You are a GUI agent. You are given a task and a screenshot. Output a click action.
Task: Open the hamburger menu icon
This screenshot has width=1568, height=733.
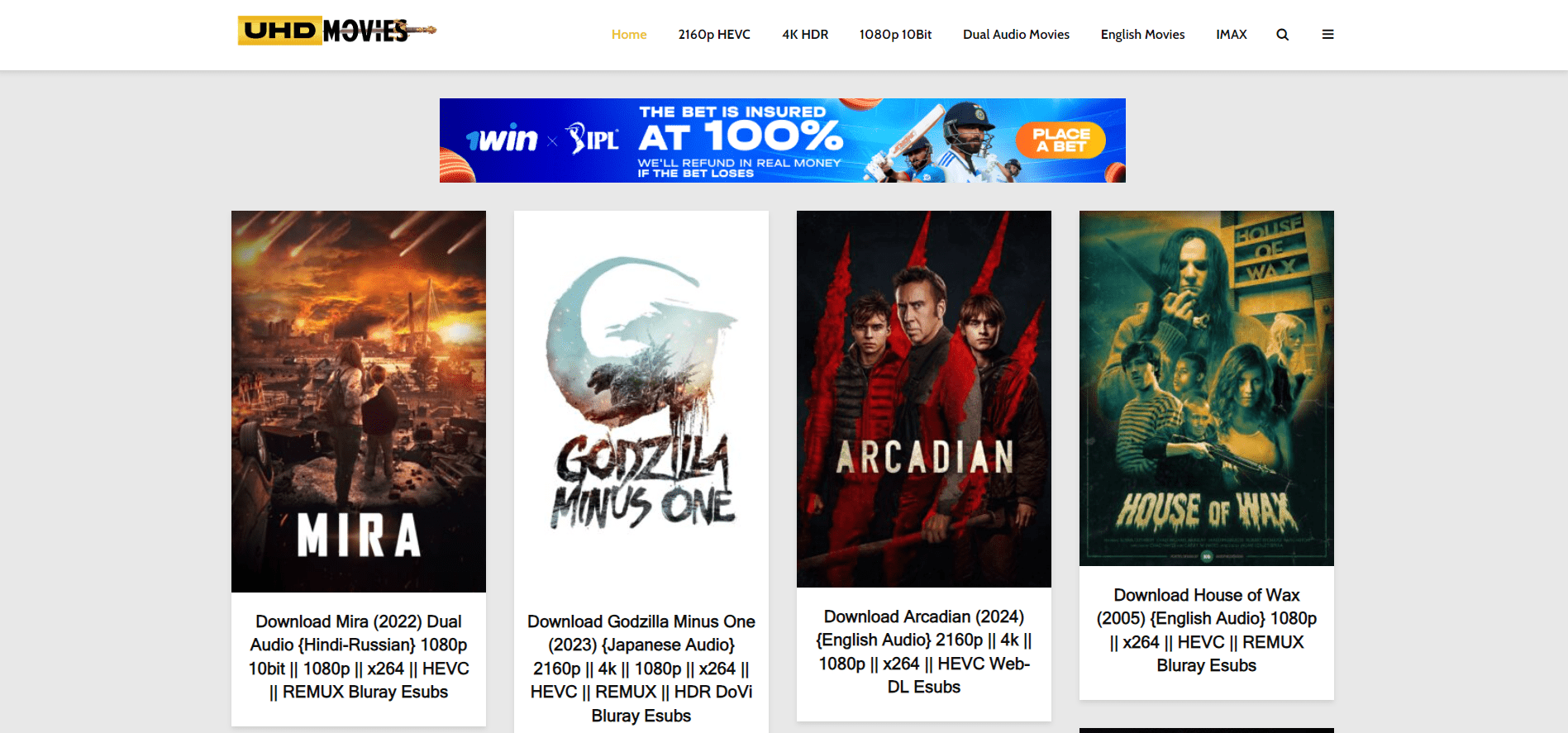click(1327, 35)
